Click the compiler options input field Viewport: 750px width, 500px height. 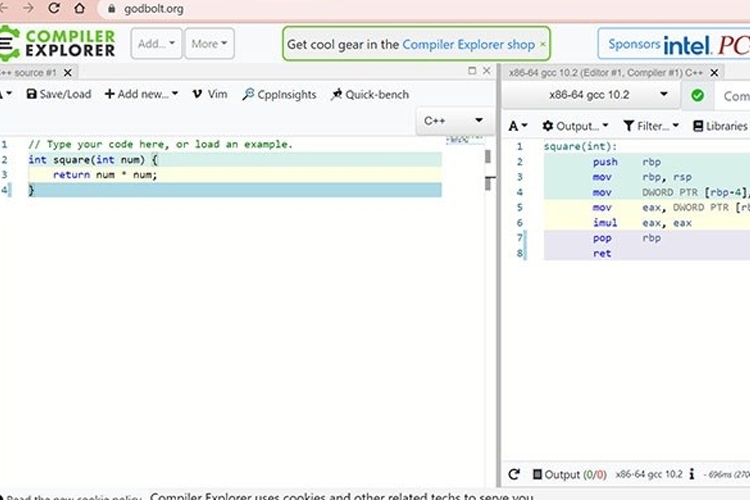(x=733, y=96)
